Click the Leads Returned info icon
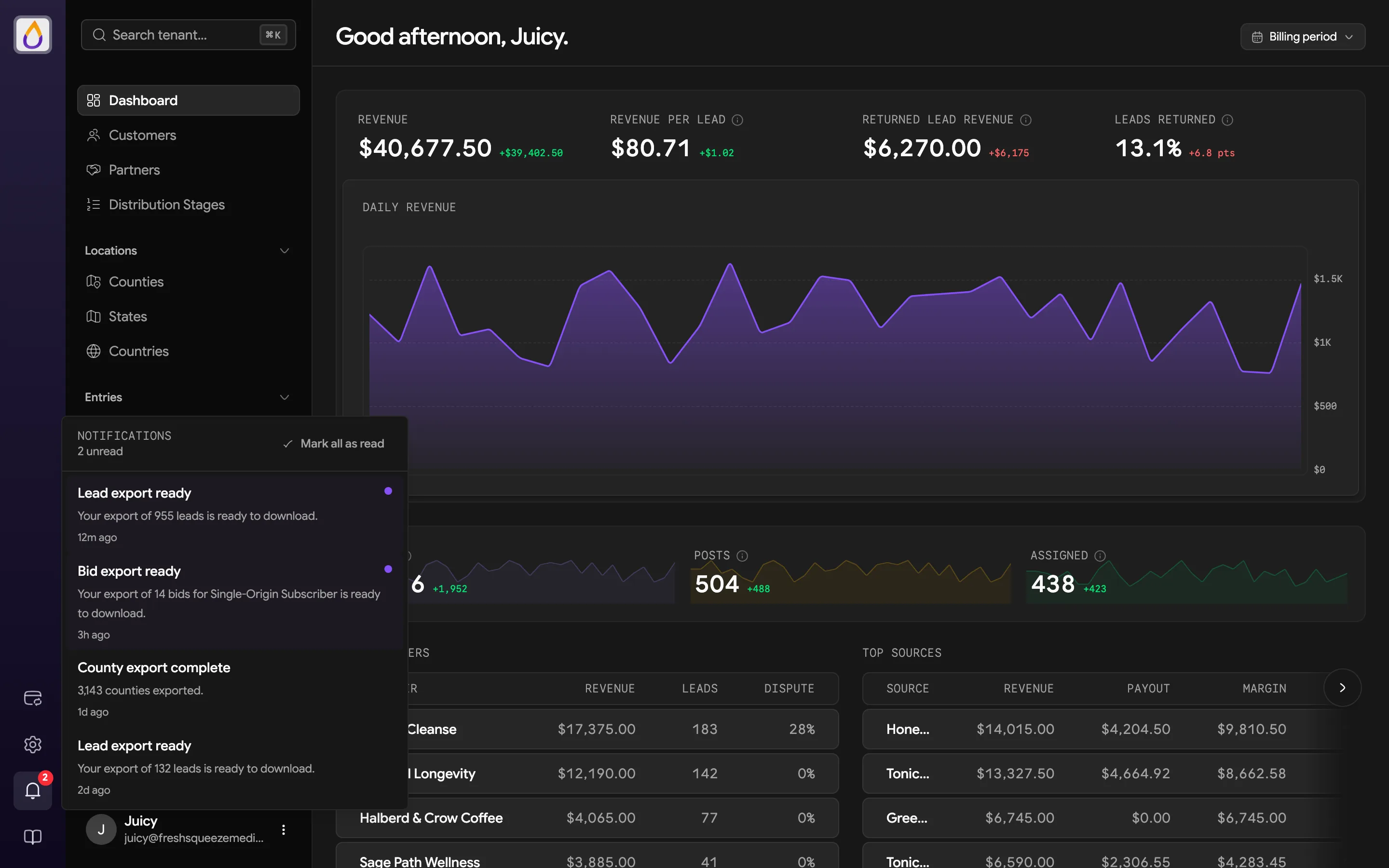 click(1227, 120)
